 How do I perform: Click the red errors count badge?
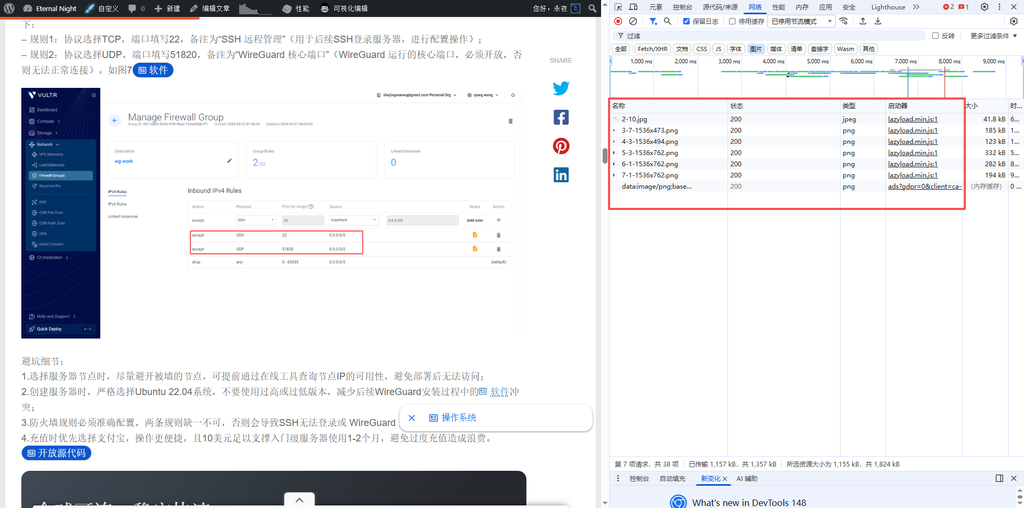coord(948,7)
